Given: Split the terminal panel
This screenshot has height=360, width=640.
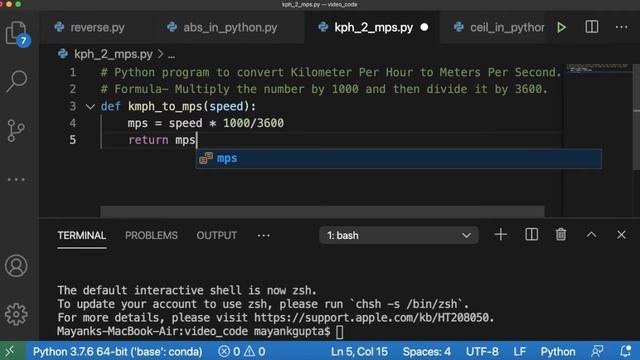Looking at the screenshot, I should 531,235.
